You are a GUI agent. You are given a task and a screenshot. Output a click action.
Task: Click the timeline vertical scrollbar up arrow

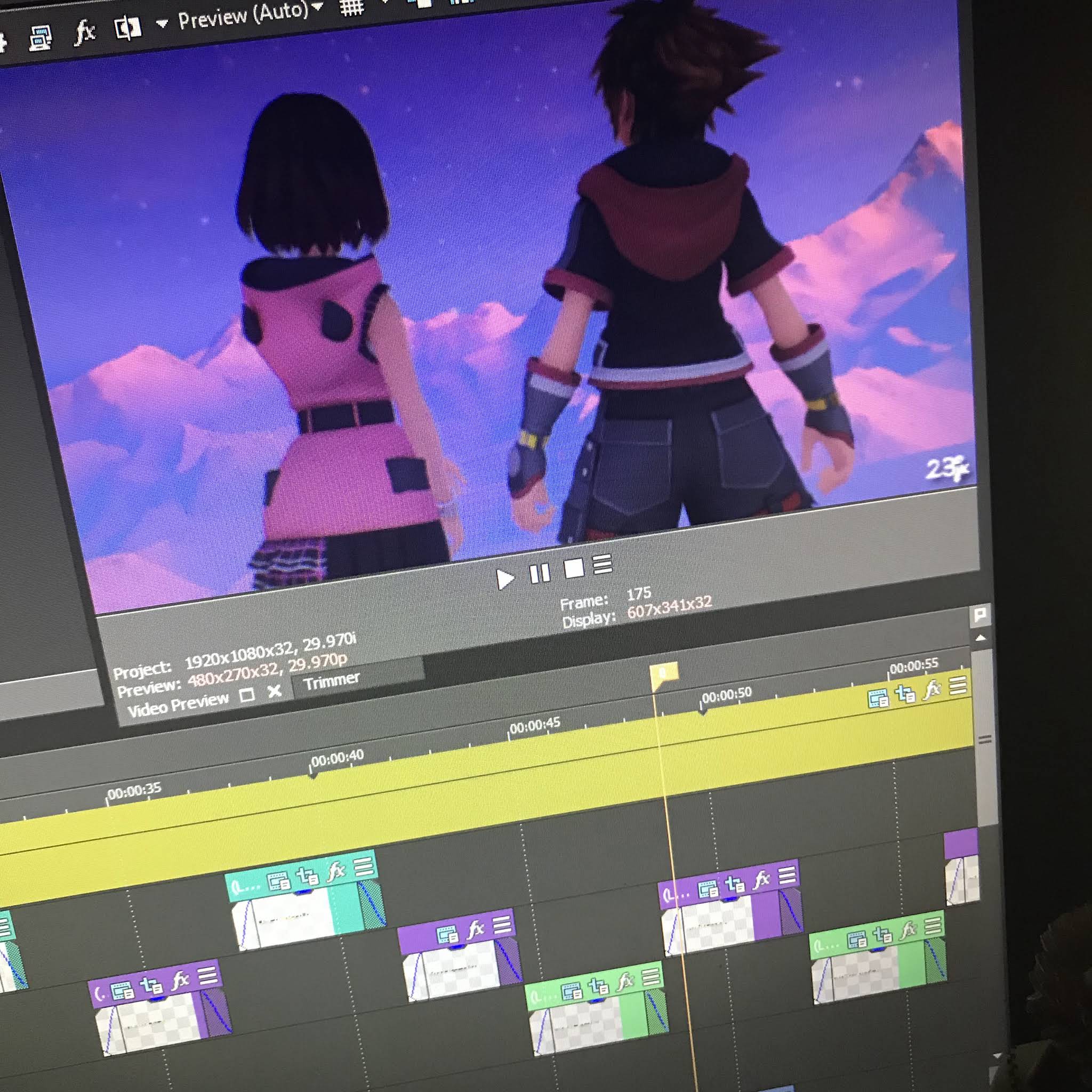(981, 638)
